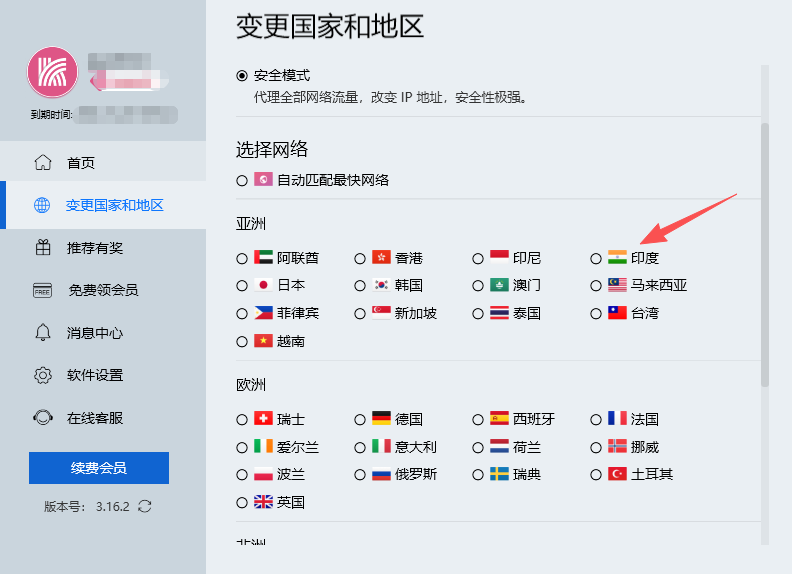Open the 变更国家和地区 menu item

click(x=114, y=206)
